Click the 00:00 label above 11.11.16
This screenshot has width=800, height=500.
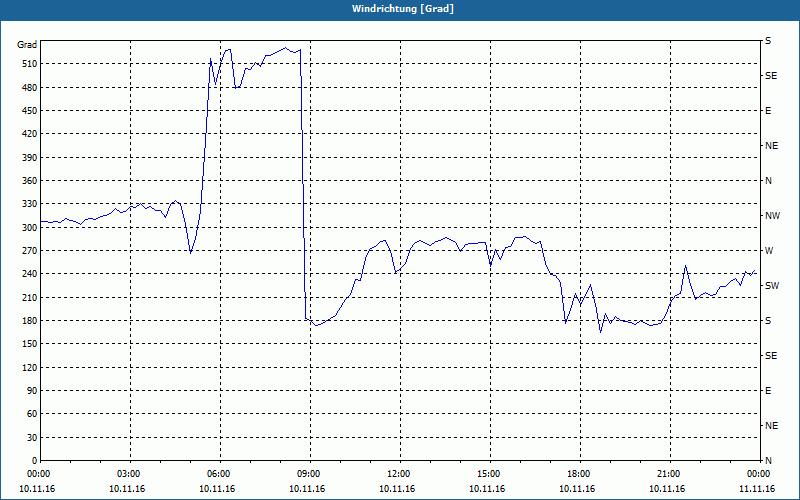coord(759,474)
